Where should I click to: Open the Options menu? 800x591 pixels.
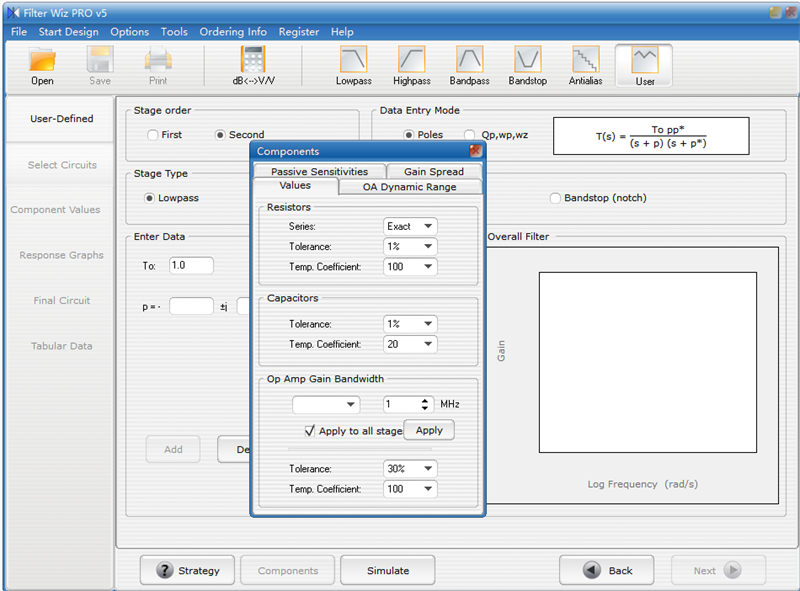tap(130, 32)
